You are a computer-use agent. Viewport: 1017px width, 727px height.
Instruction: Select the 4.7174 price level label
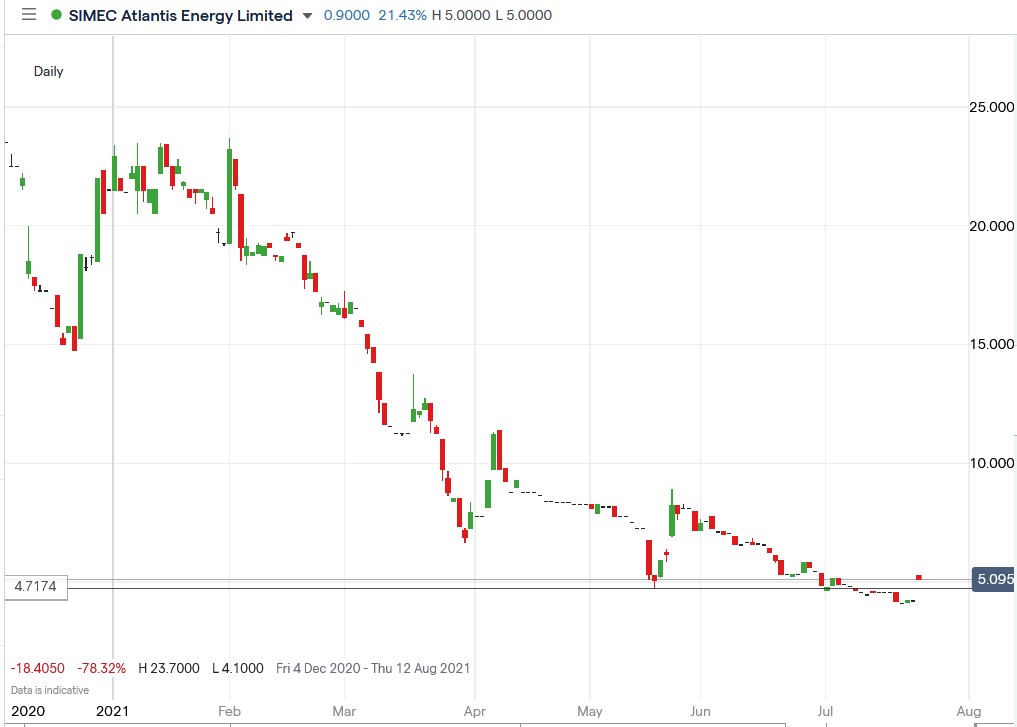(35, 588)
